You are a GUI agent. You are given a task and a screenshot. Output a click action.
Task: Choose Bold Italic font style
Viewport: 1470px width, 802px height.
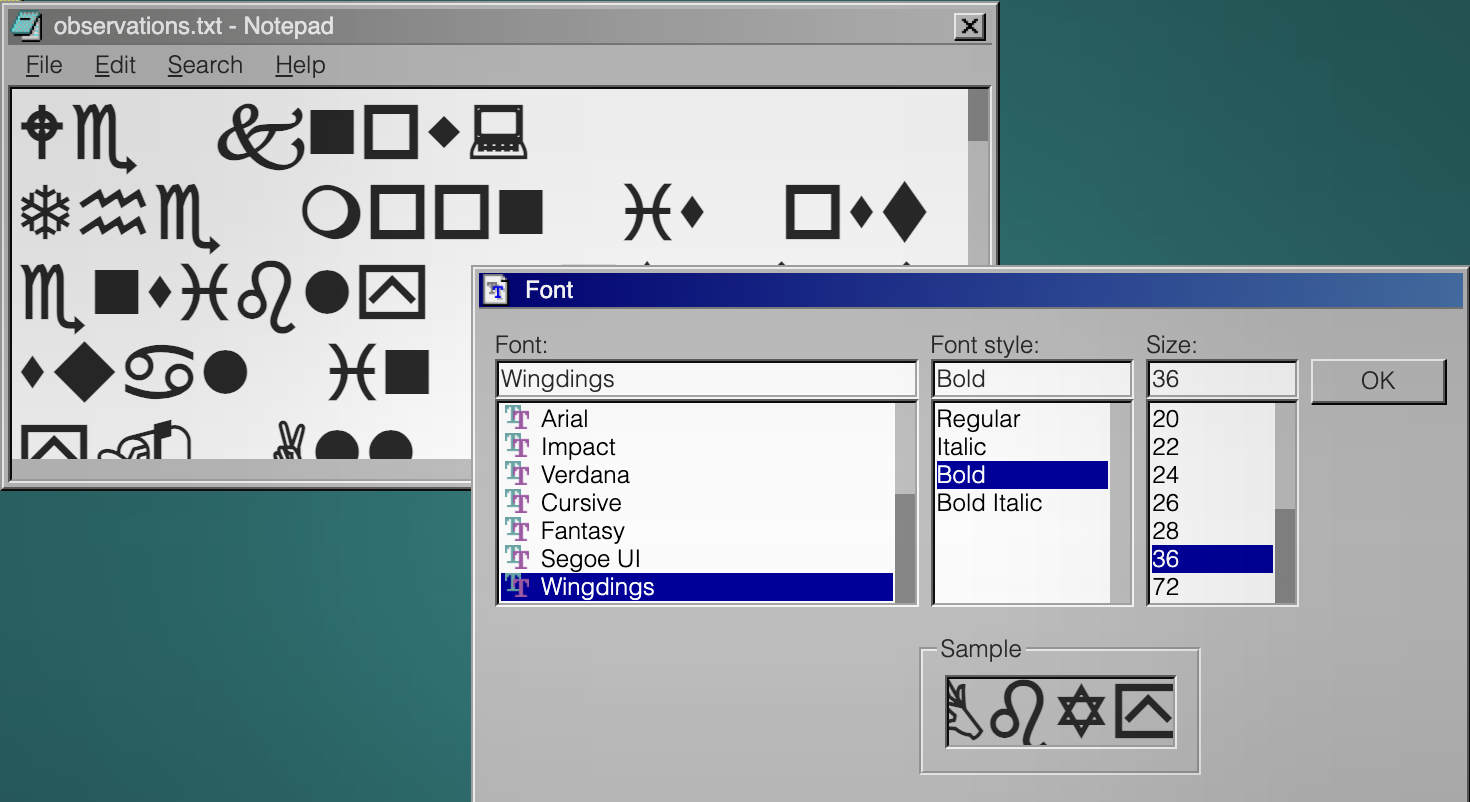coord(1022,502)
